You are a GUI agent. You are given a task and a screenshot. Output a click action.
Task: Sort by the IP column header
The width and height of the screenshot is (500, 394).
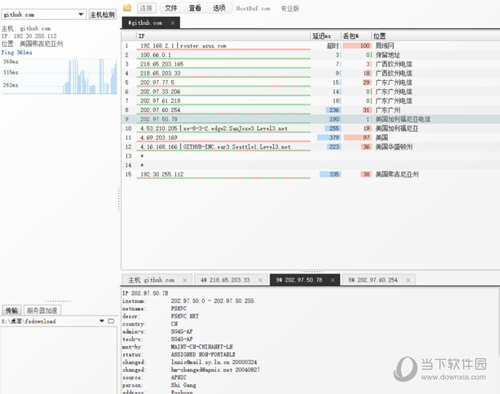223,36
